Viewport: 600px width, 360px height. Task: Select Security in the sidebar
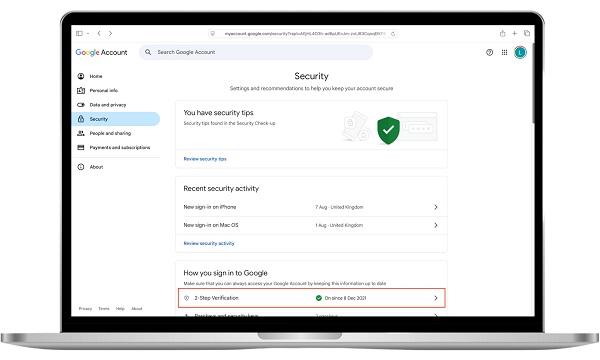tap(116, 119)
